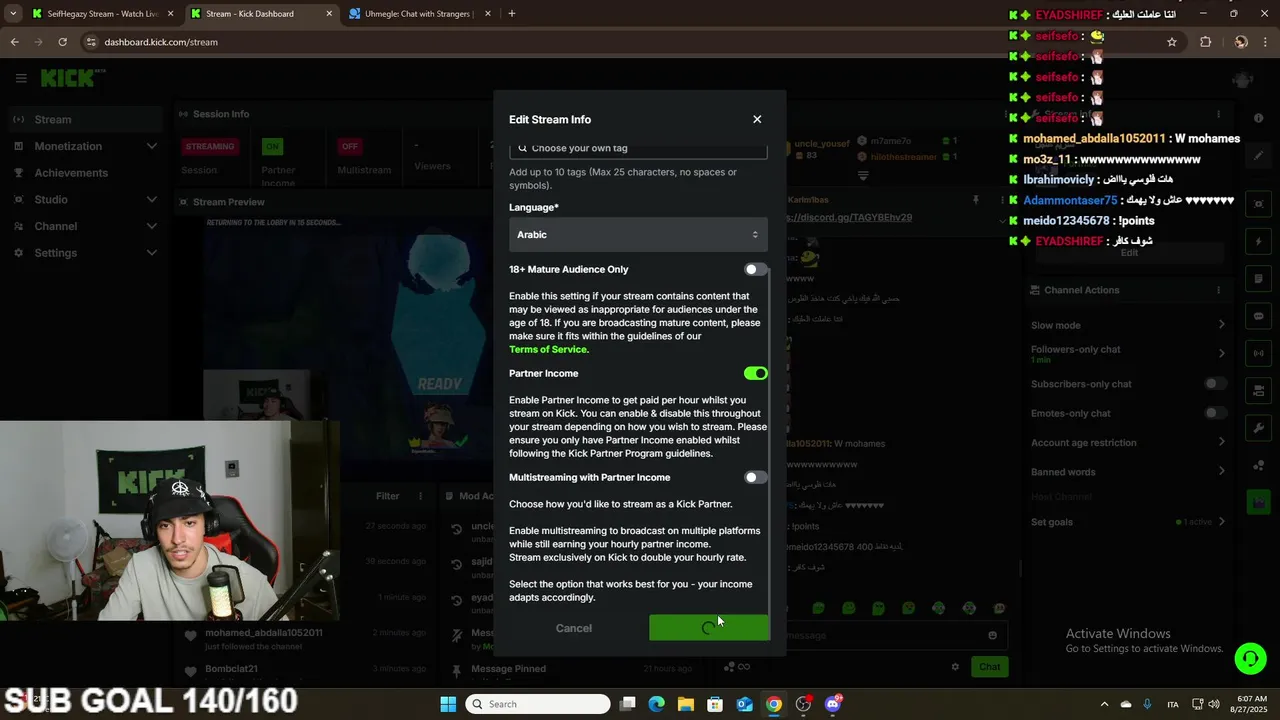Open a new browser tab
This screenshot has width=1280, height=720.
tap(512, 14)
